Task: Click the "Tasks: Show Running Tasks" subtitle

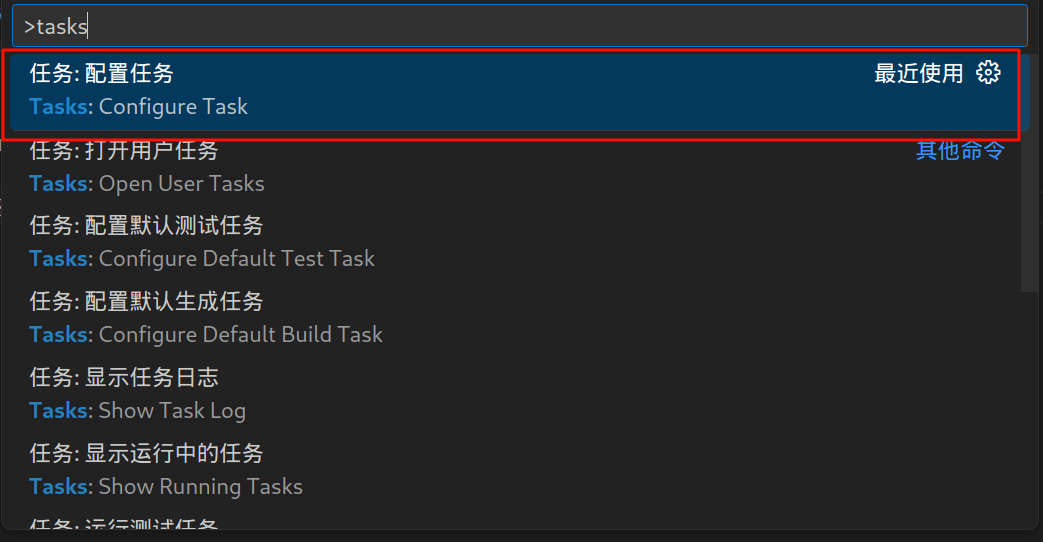Action: pos(166,487)
